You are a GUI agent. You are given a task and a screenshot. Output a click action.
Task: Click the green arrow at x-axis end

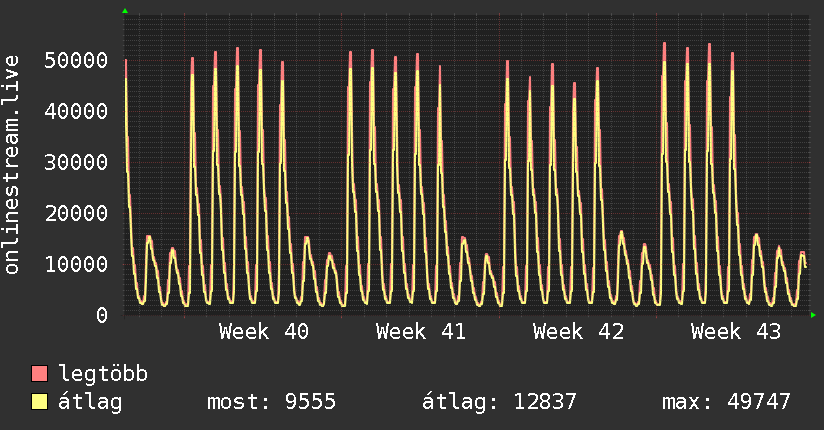tap(813, 315)
